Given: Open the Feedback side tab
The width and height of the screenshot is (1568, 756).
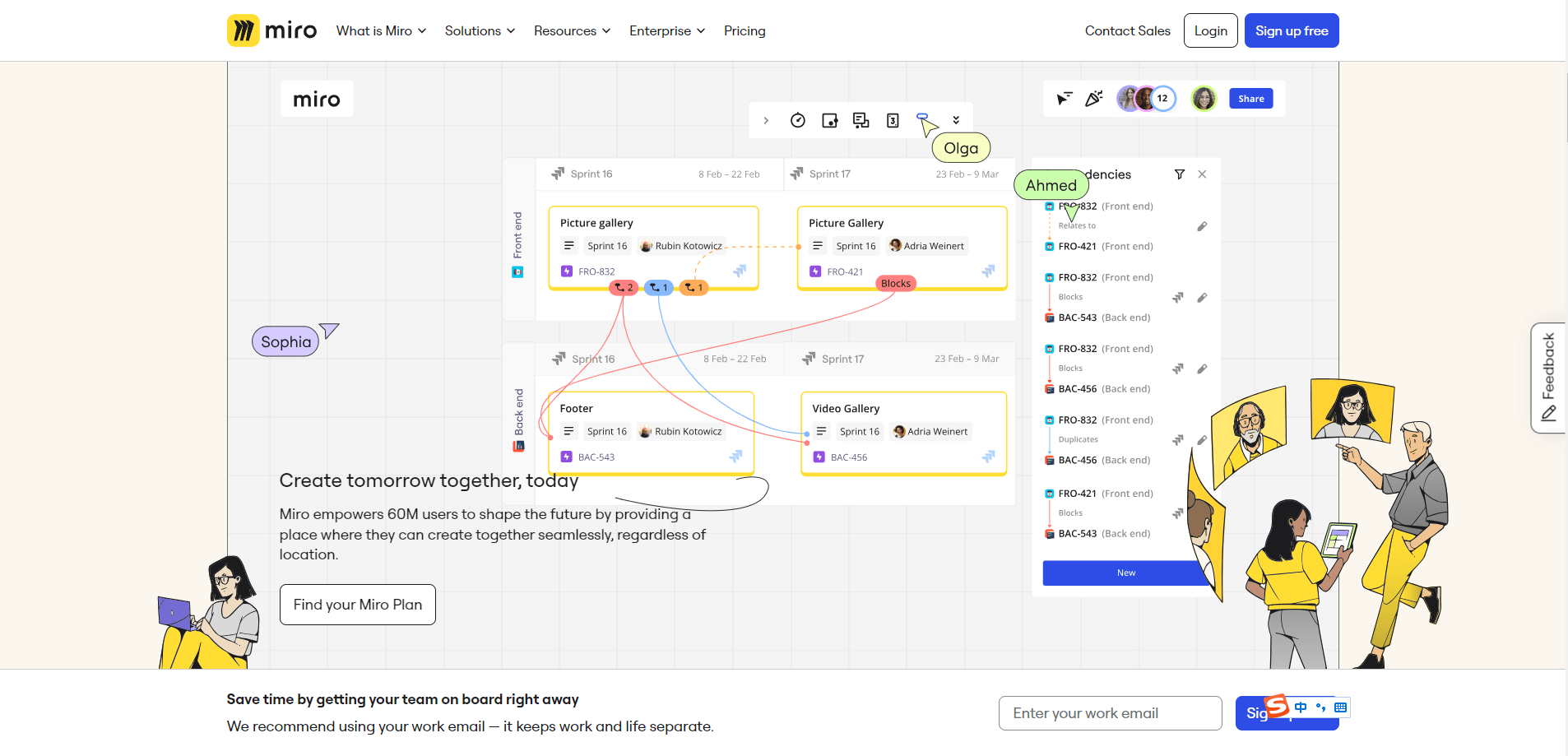Looking at the screenshot, I should coord(1547,378).
